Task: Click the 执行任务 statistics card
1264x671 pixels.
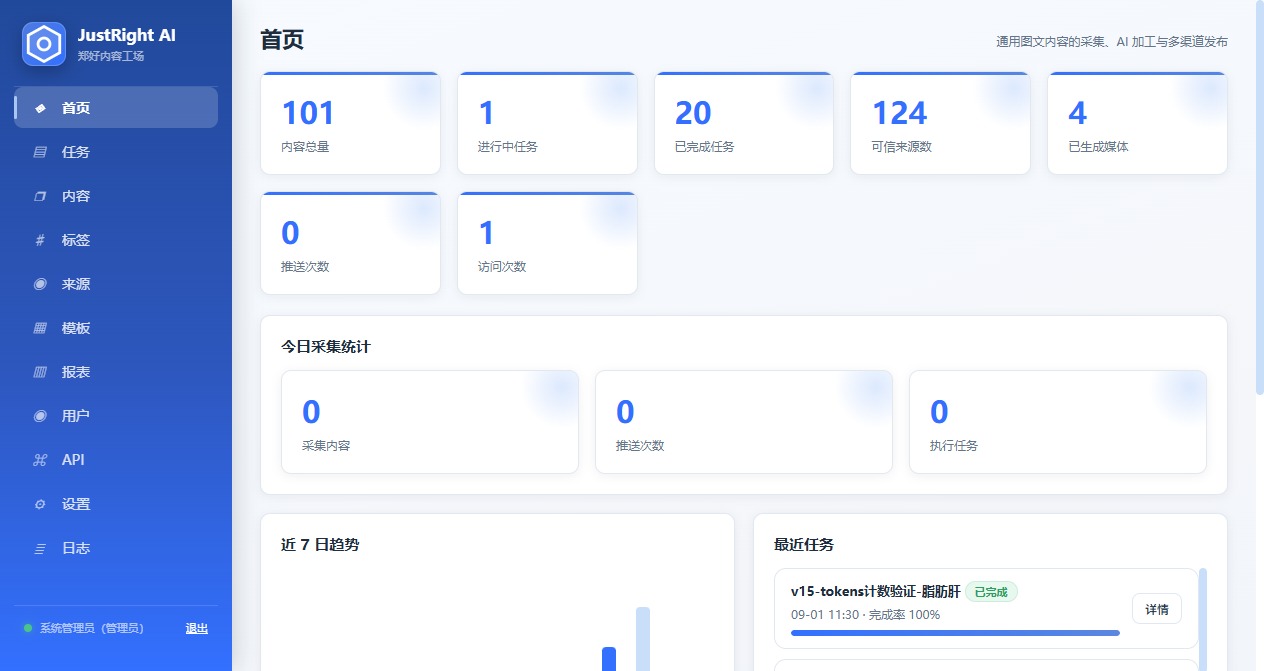Action: click(x=1058, y=422)
